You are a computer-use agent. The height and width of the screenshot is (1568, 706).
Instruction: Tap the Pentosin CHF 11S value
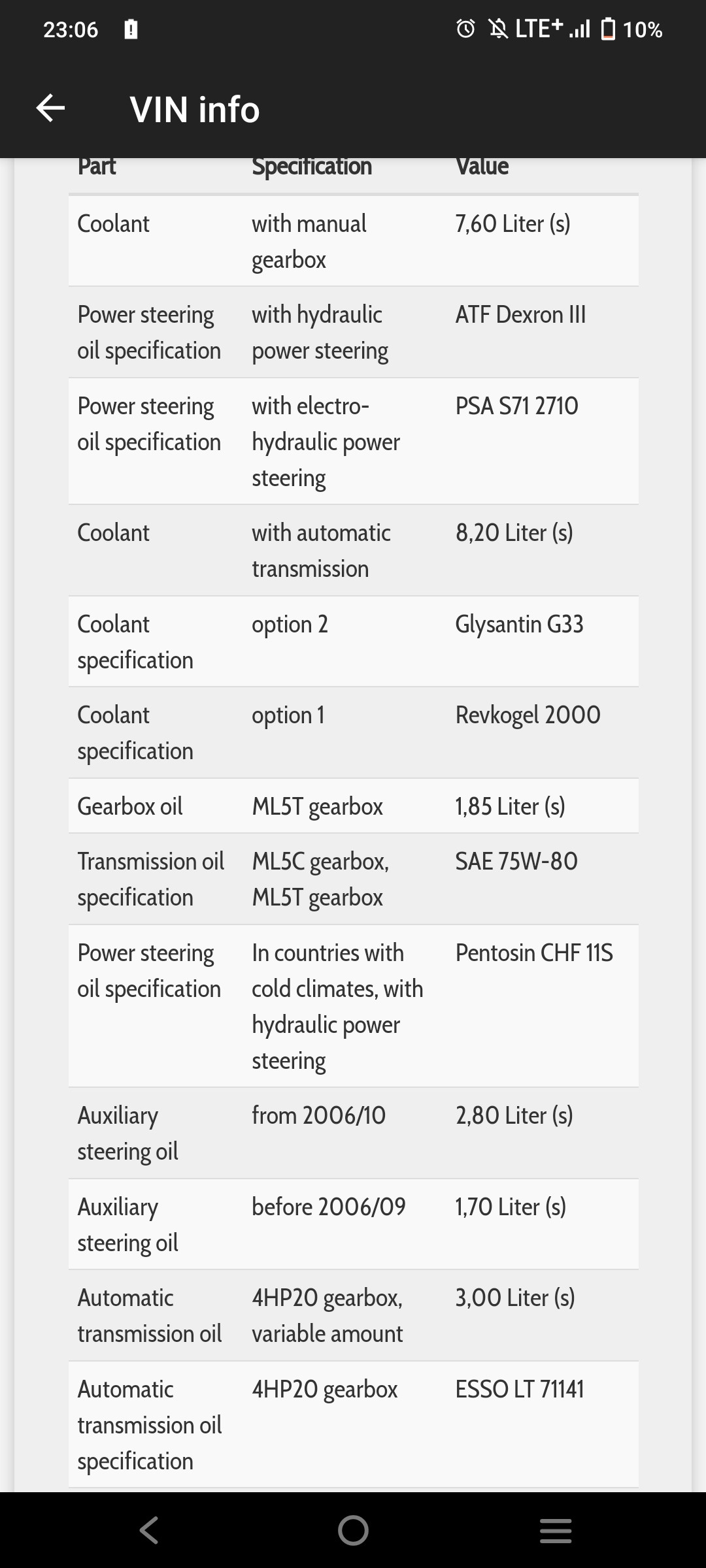click(534, 953)
